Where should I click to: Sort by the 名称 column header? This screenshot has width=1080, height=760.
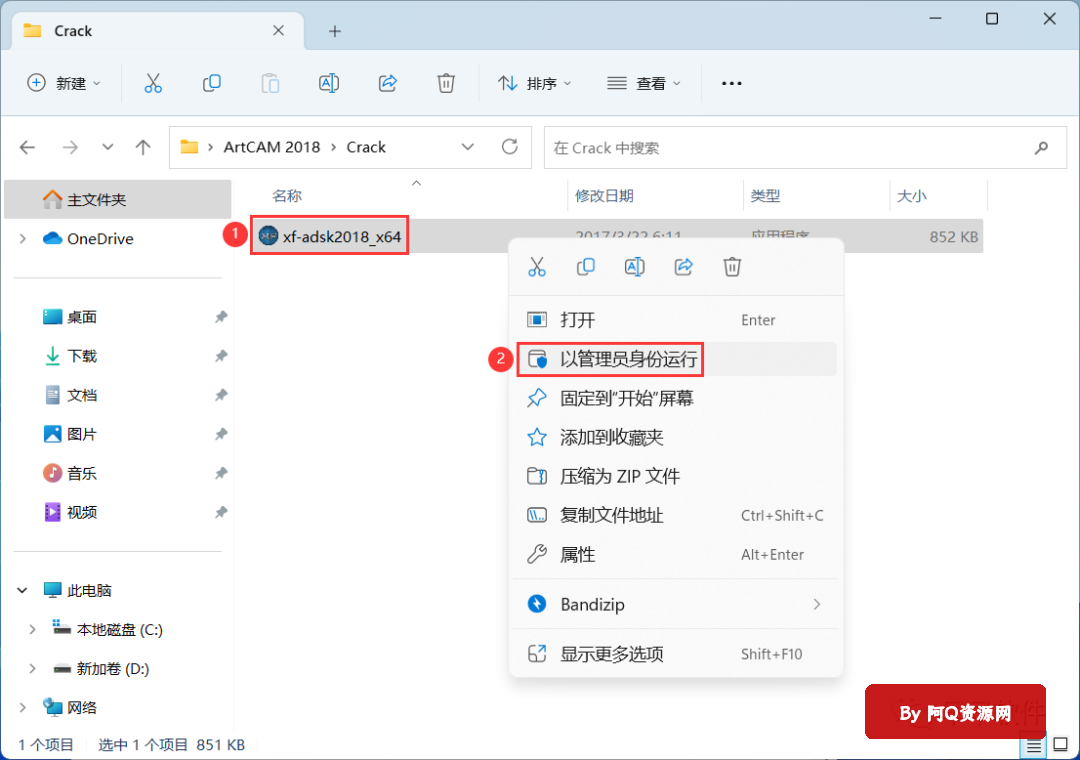point(287,196)
